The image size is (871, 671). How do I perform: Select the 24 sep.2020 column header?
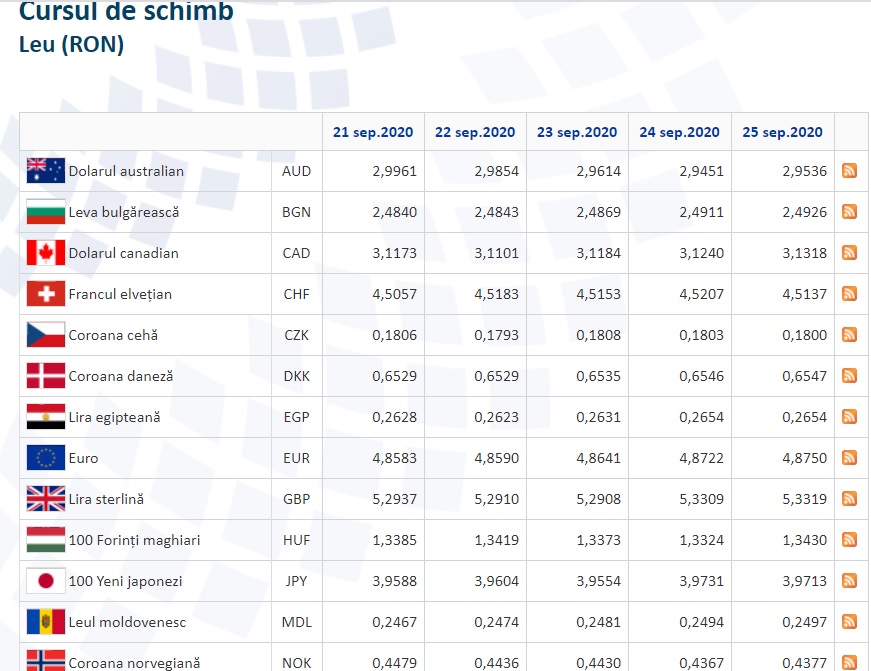(x=679, y=132)
